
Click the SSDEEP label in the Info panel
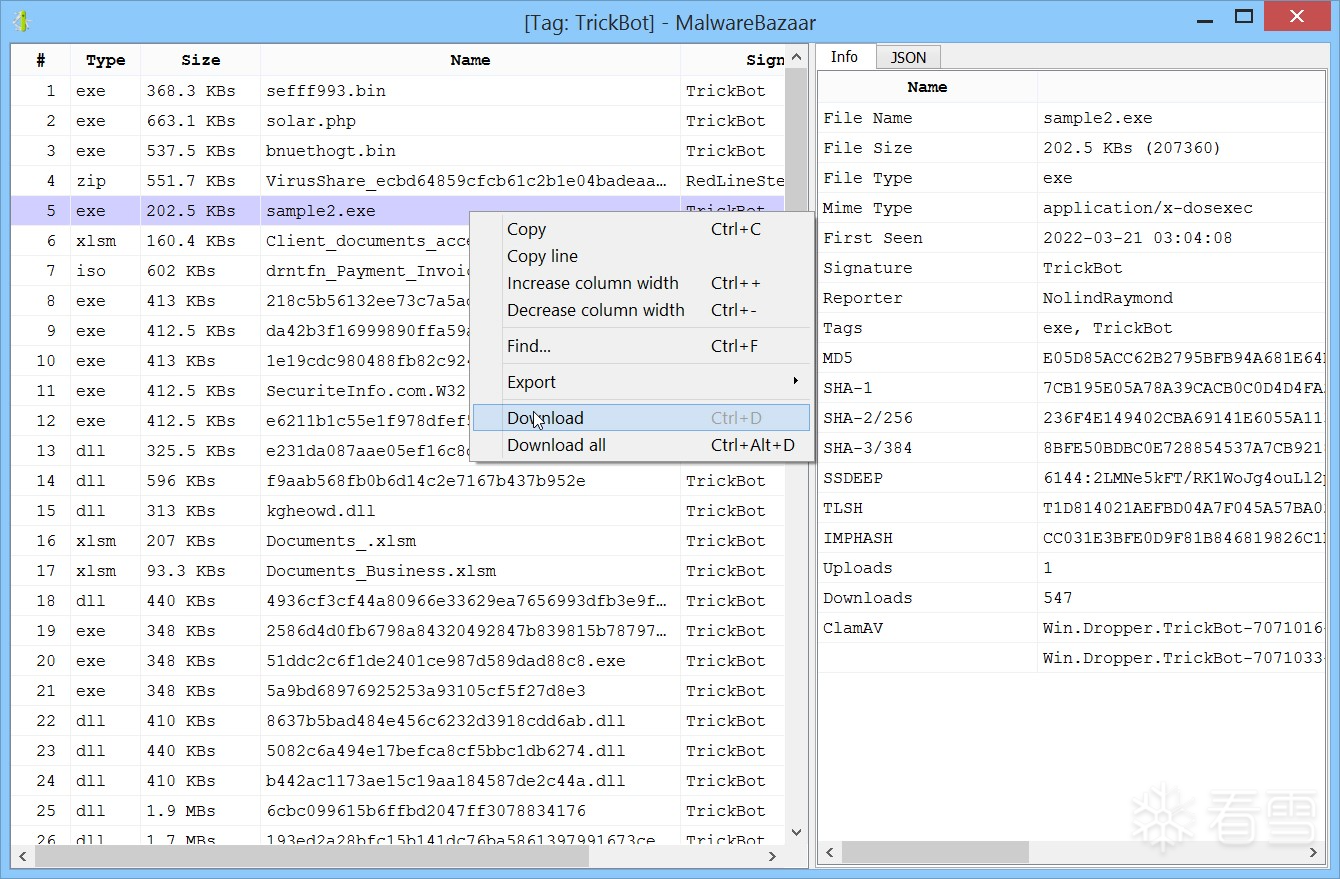pos(853,478)
